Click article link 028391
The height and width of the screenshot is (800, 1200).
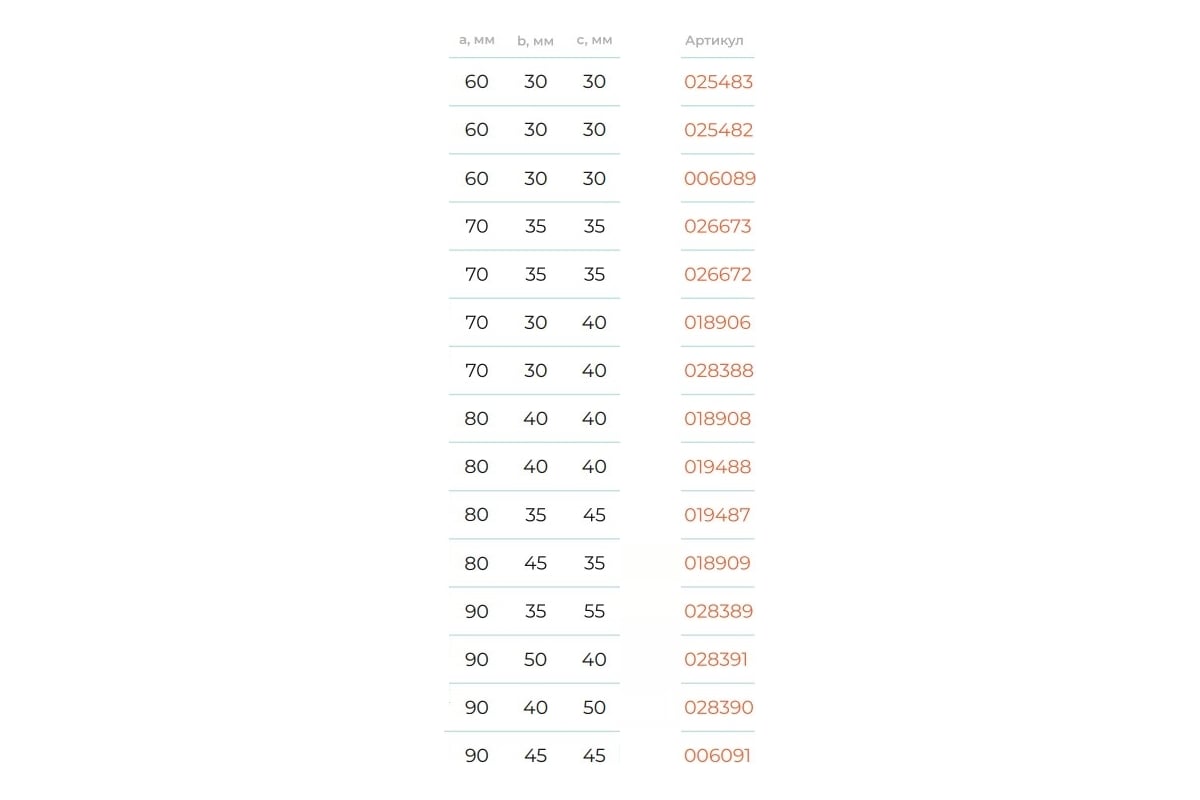pos(716,660)
